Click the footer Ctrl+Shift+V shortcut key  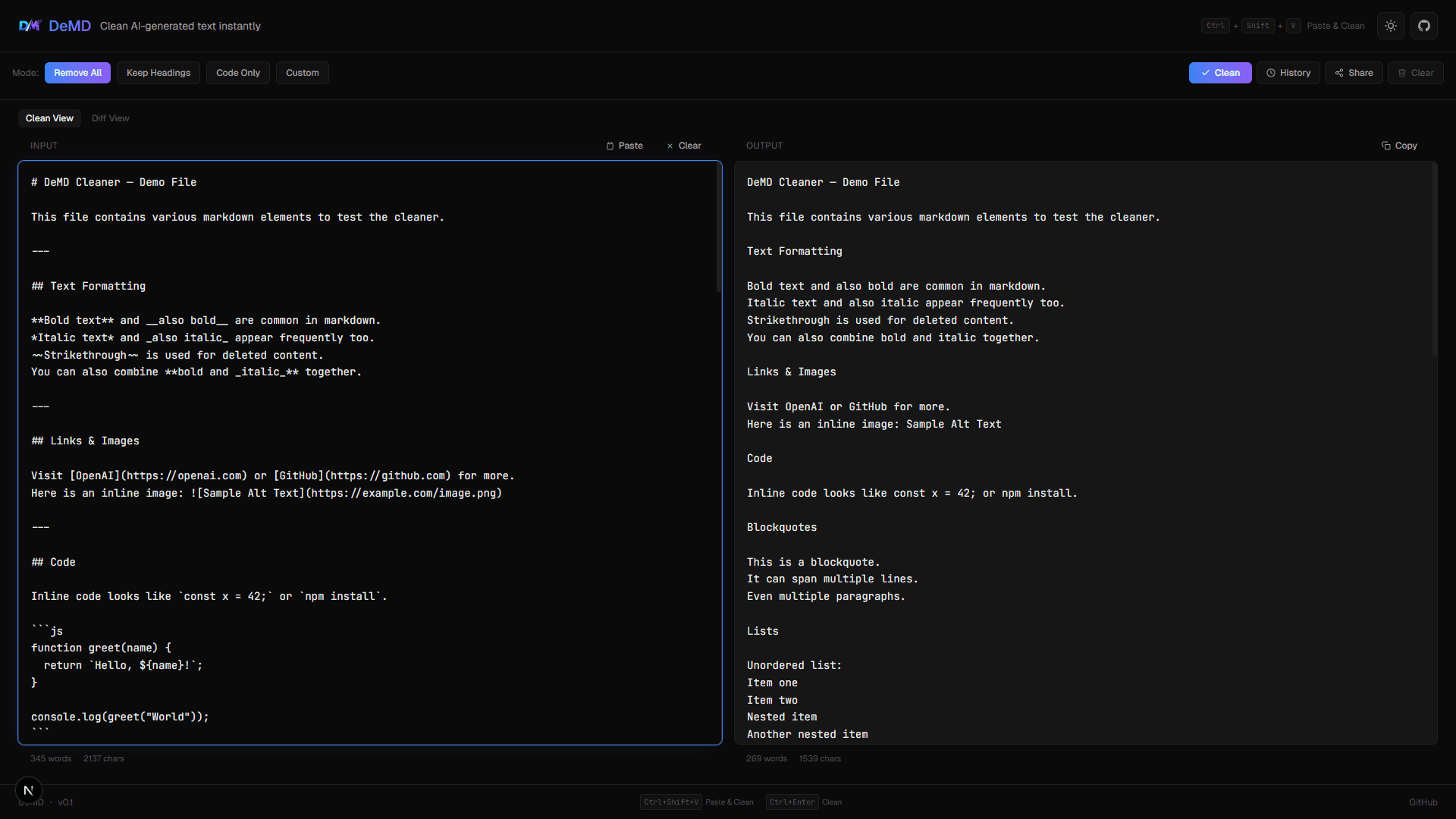[671, 802]
